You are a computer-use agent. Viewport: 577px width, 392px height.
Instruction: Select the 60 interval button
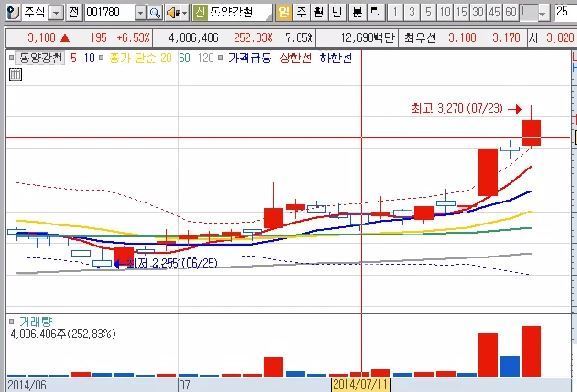pyautogui.click(x=511, y=13)
